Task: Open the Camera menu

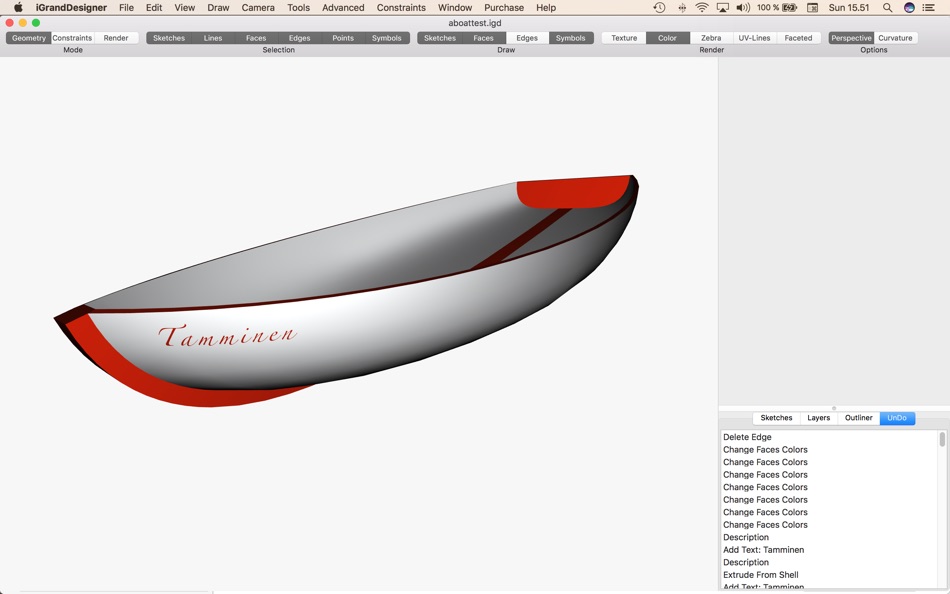Action: 258,7
